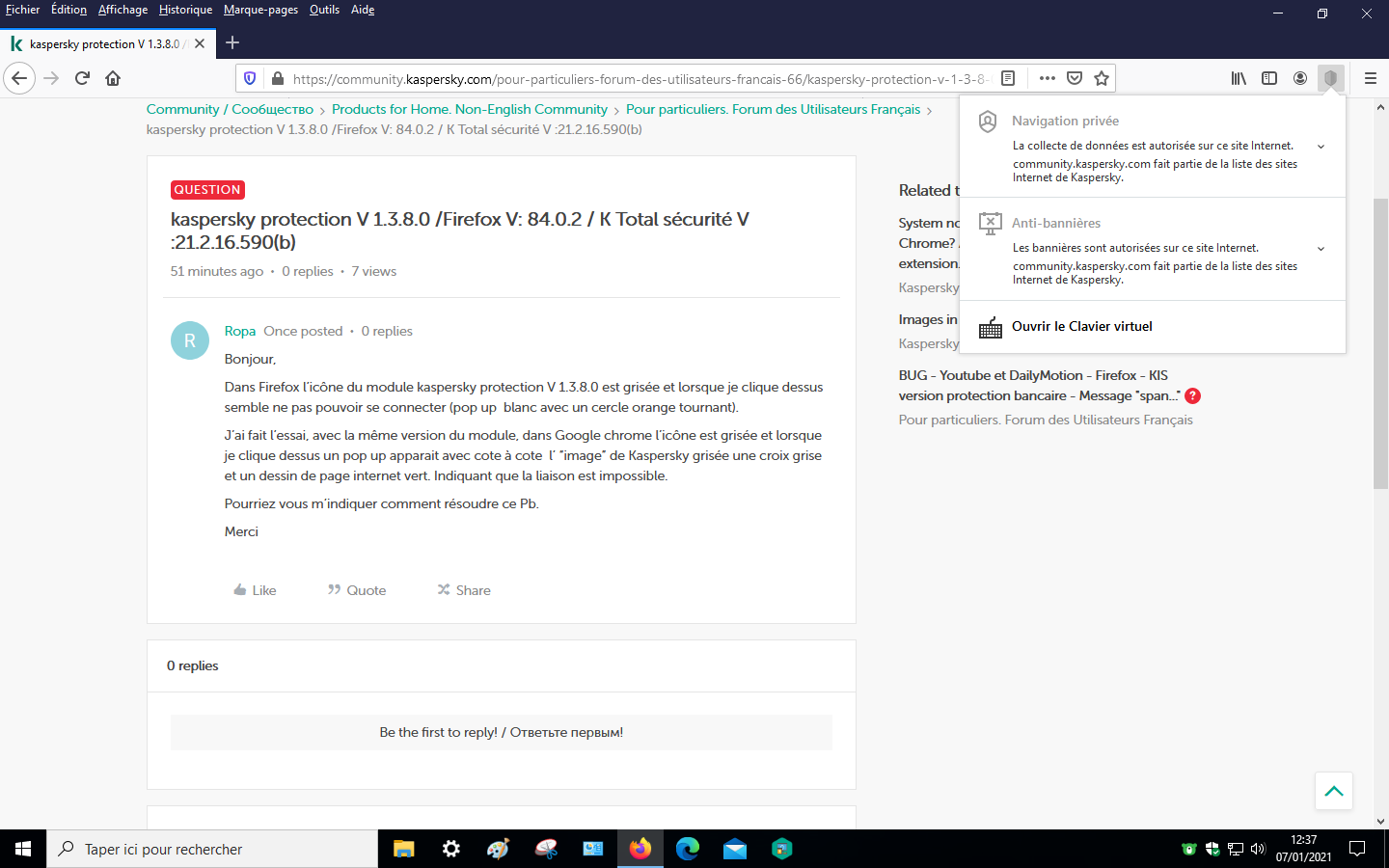Screen dimensions: 1389x868
Task: Click the thumbs-up Like icon
Action: click(x=240, y=590)
